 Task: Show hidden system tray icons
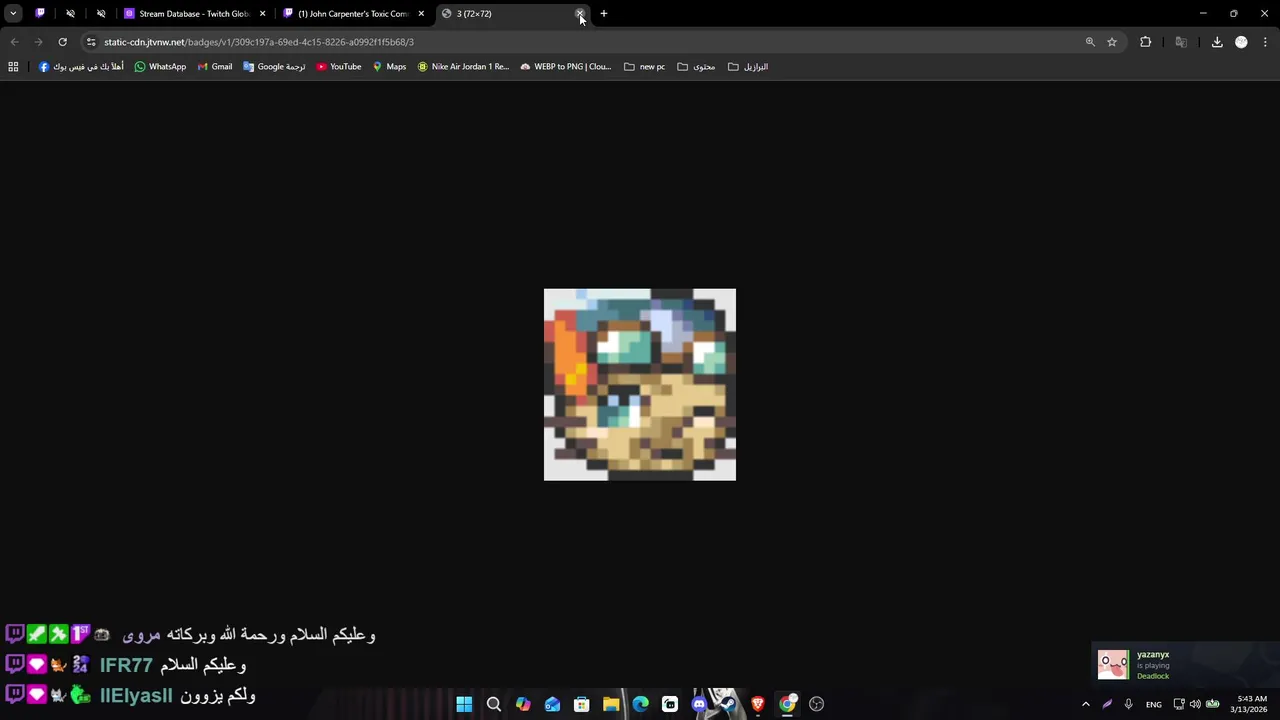pyautogui.click(x=1086, y=704)
